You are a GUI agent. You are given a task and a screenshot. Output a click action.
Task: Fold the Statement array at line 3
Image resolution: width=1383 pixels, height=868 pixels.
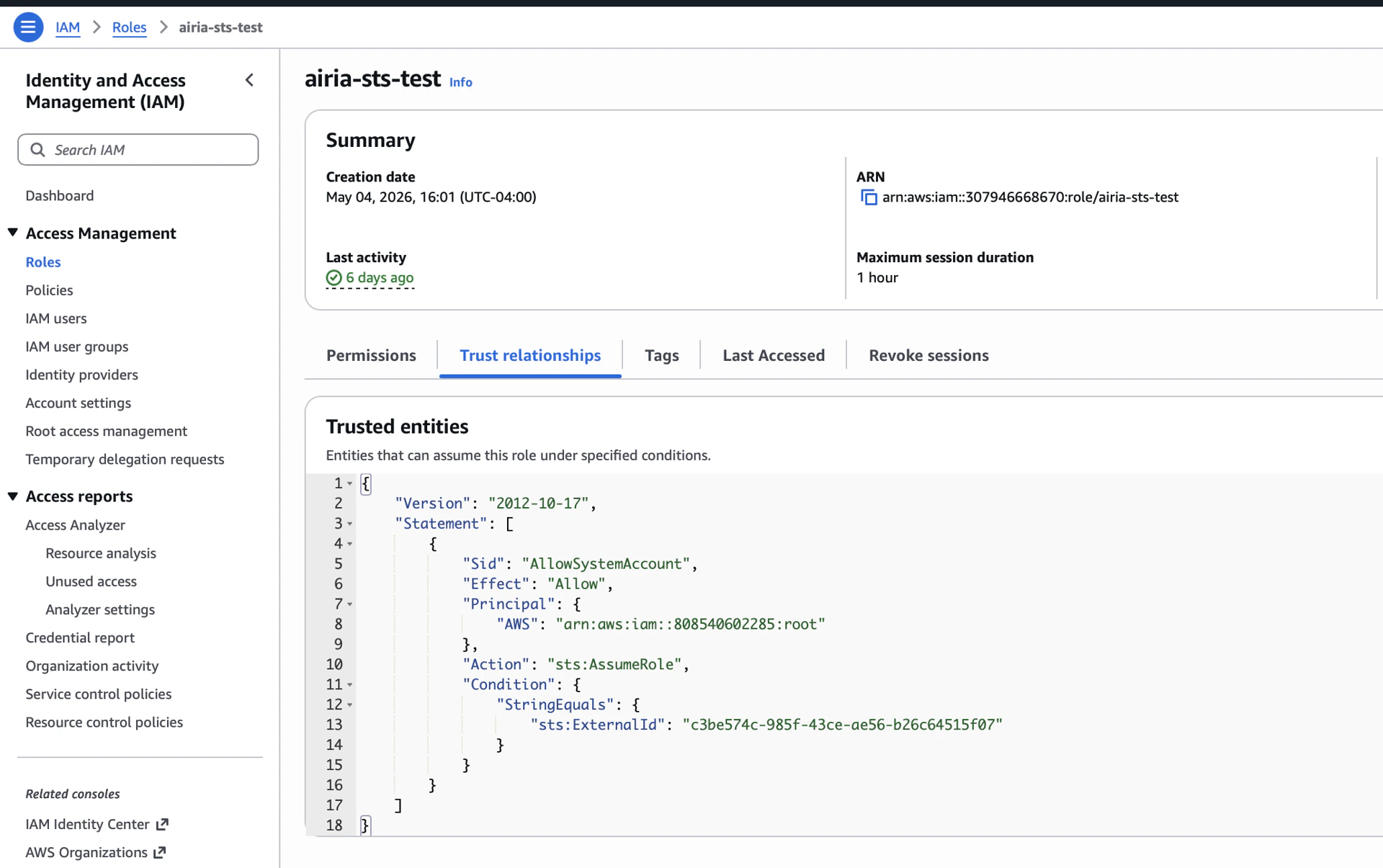[349, 524]
